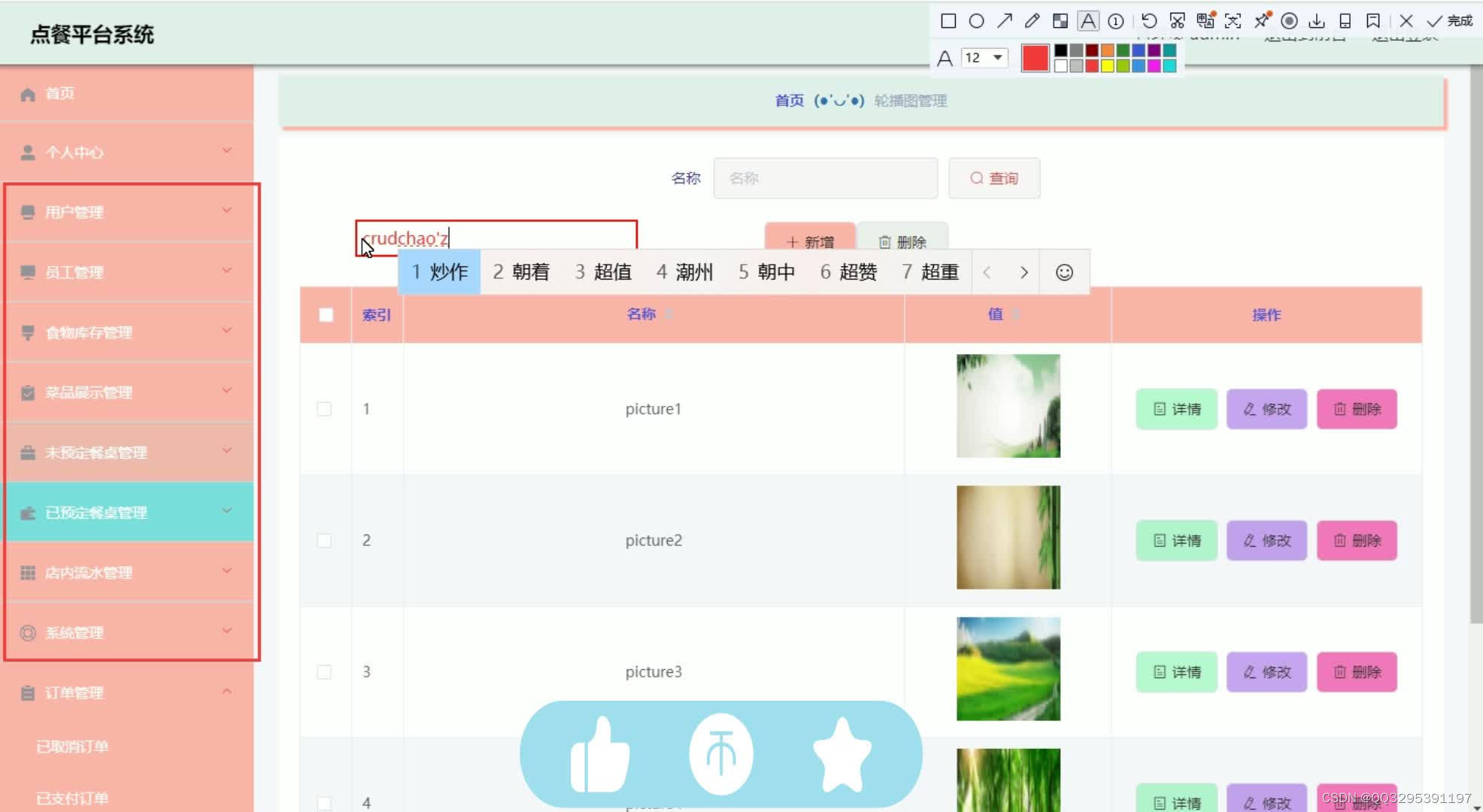Click the 查询 search button
1483x812 pixels.
click(x=994, y=178)
